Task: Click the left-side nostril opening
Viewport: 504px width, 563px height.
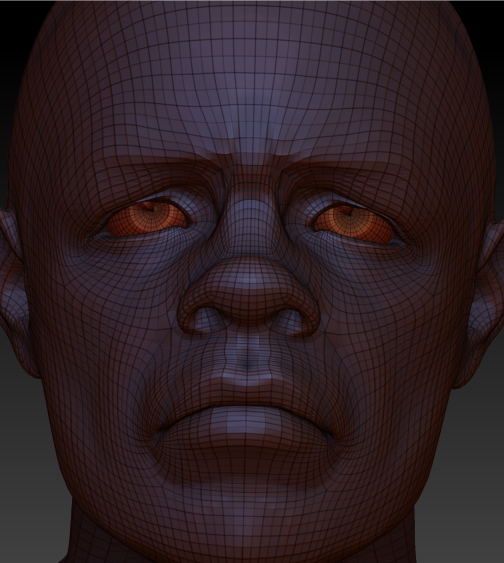Action: (205, 318)
